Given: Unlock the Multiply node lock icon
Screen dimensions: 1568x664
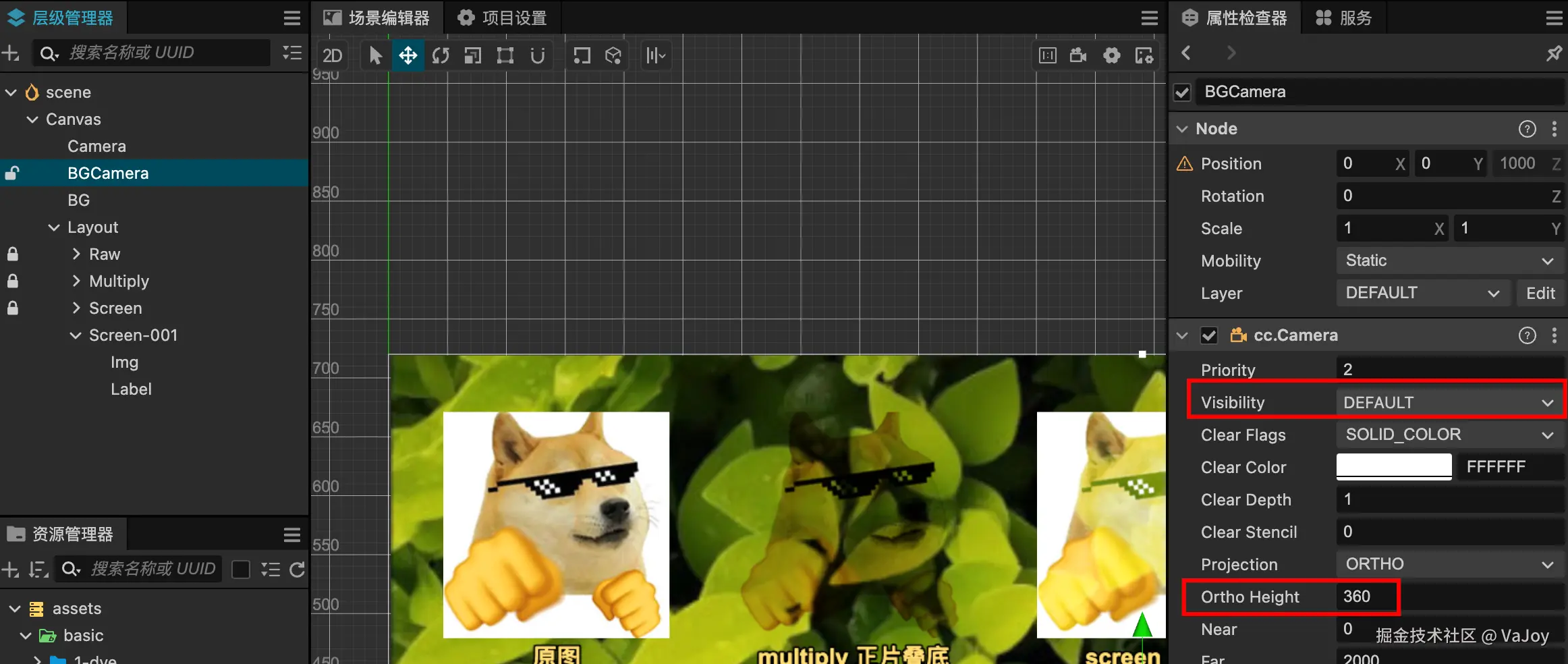Looking at the screenshot, I should tap(12, 281).
